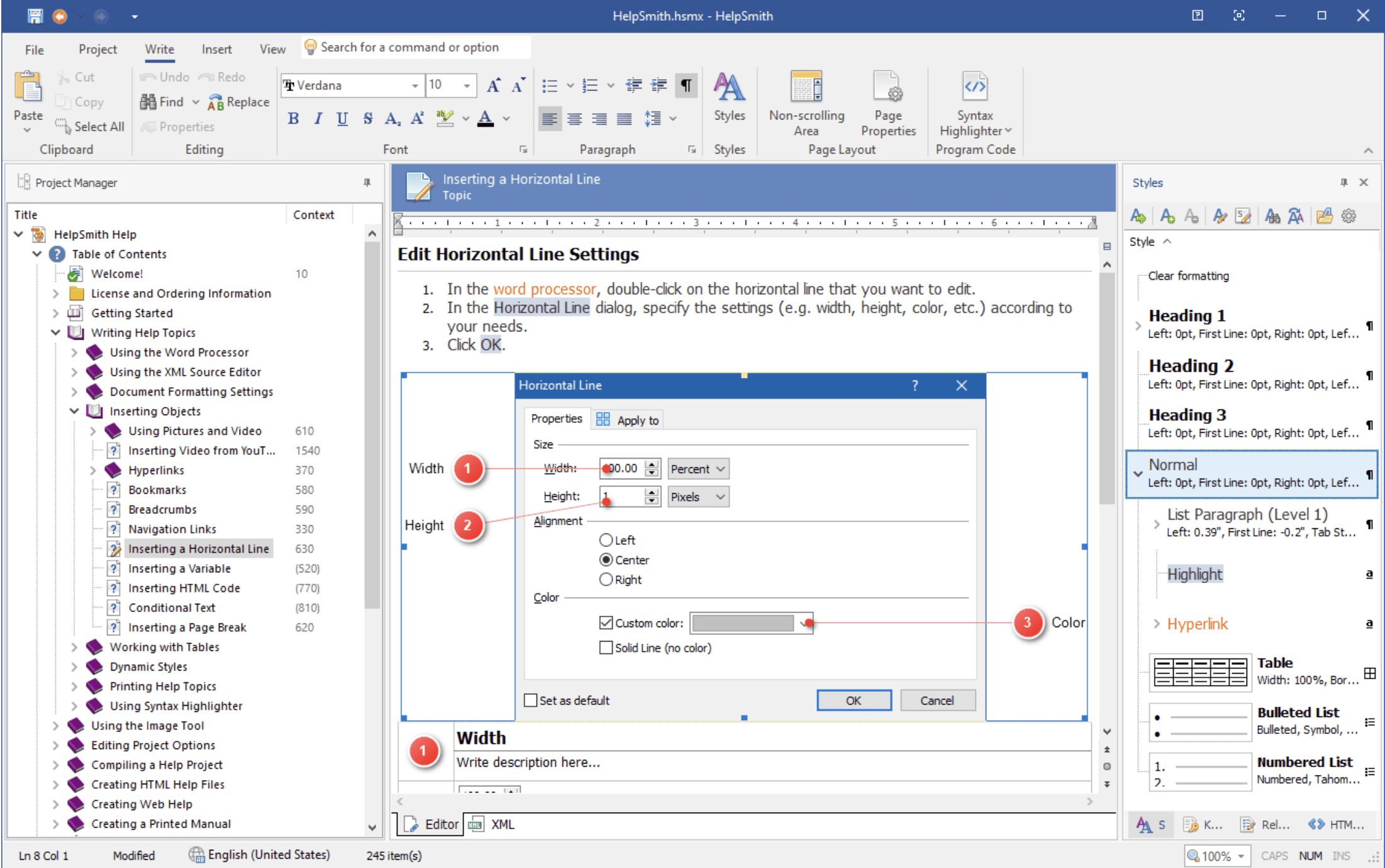
Task: Expand Hyperlink style entry
Action: click(1157, 623)
